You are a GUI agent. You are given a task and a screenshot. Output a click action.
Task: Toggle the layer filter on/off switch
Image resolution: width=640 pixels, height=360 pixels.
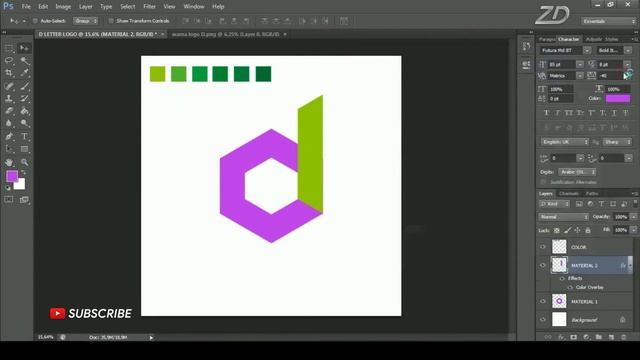coord(635,203)
